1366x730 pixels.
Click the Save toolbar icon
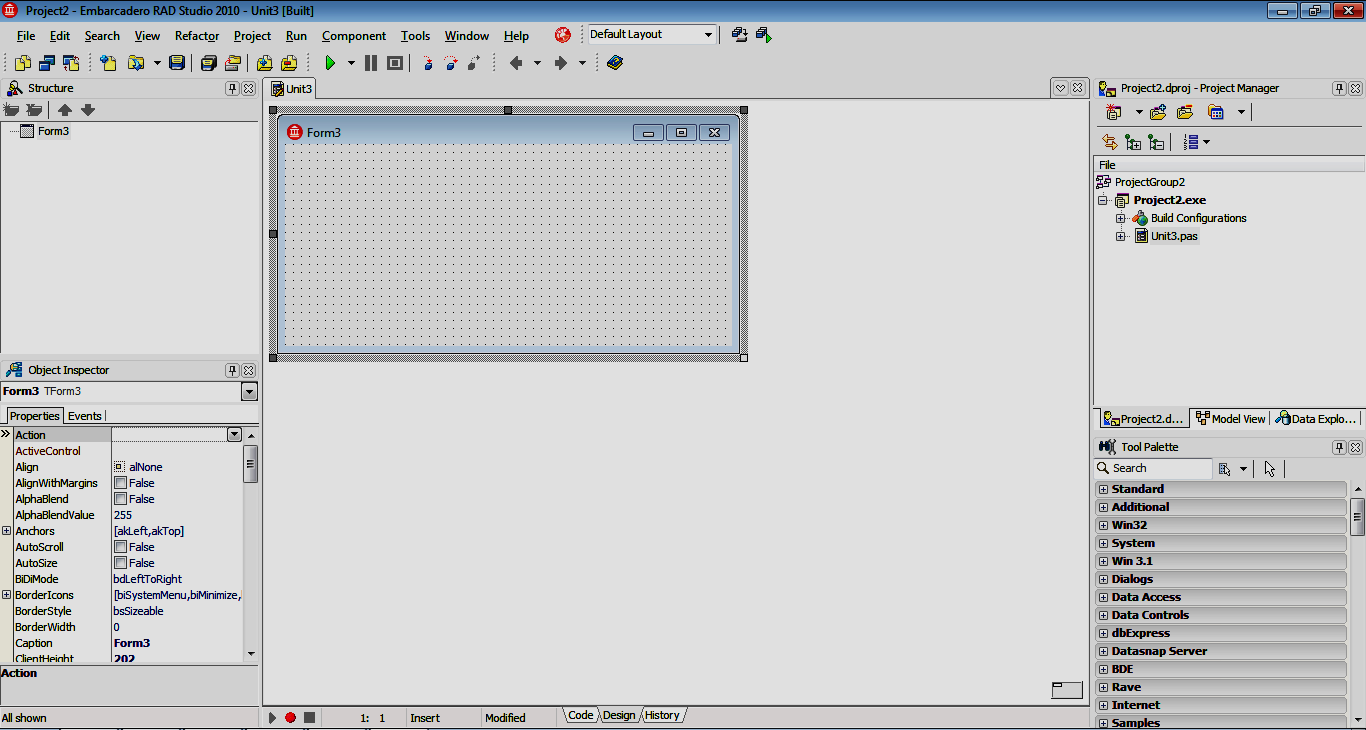pyautogui.click(x=177, y=63)
